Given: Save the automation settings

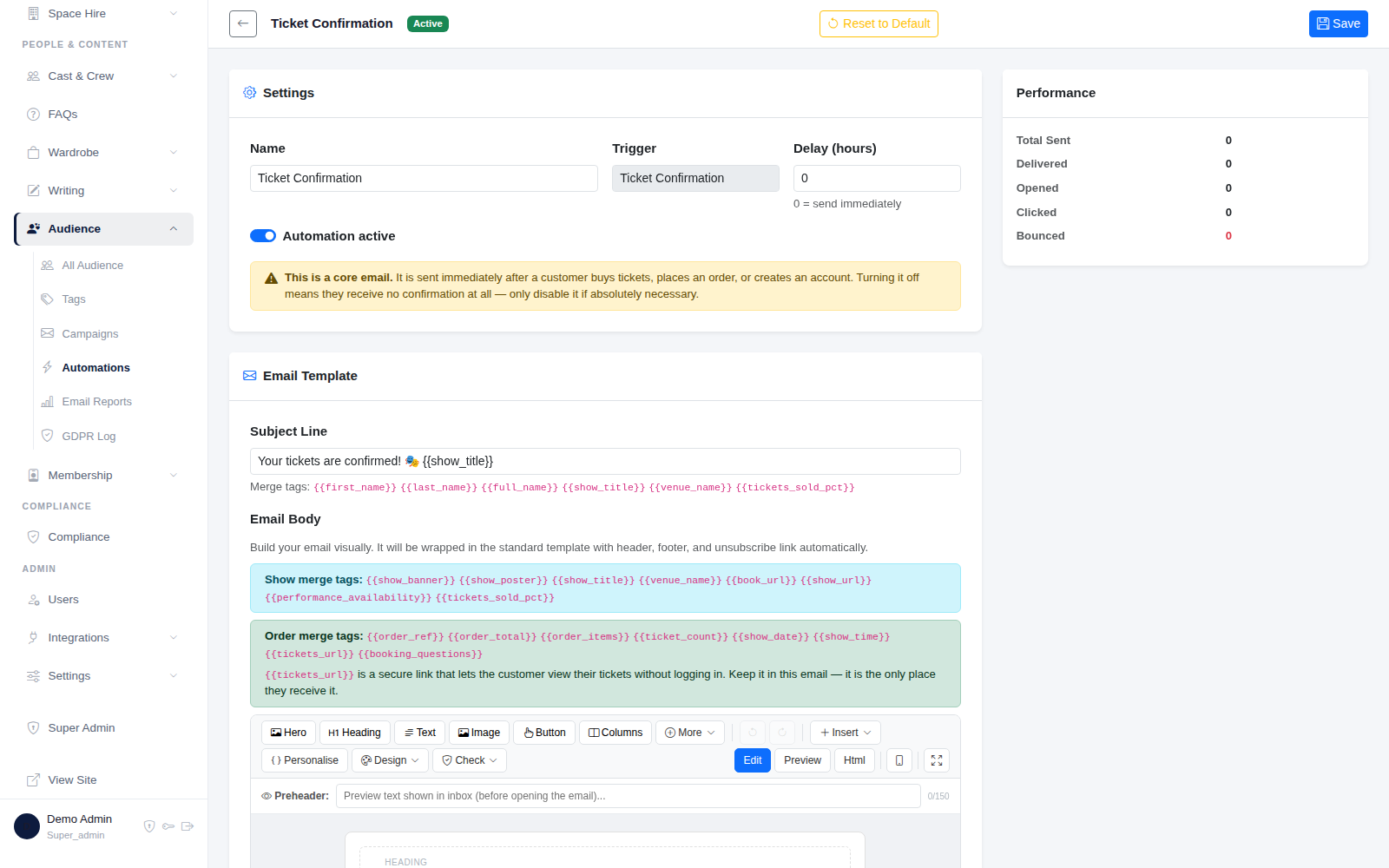Looking at the screenshot, I should pyautogui.click(x=1339, y=23).
